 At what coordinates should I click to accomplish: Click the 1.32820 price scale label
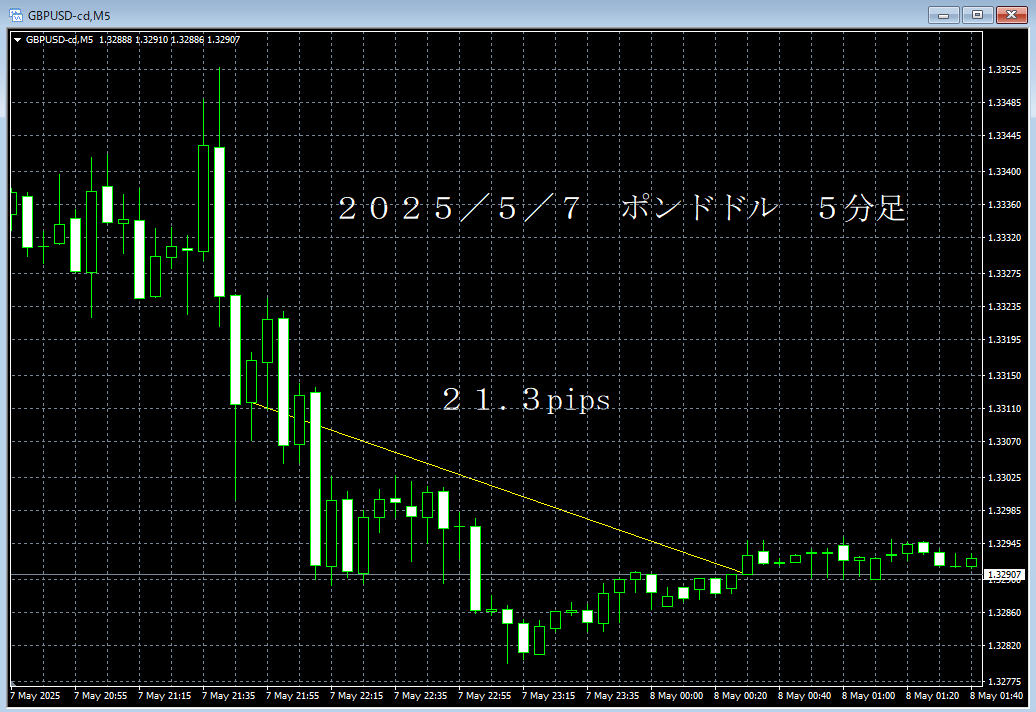pyautogui.click(x=1004, y=646)
